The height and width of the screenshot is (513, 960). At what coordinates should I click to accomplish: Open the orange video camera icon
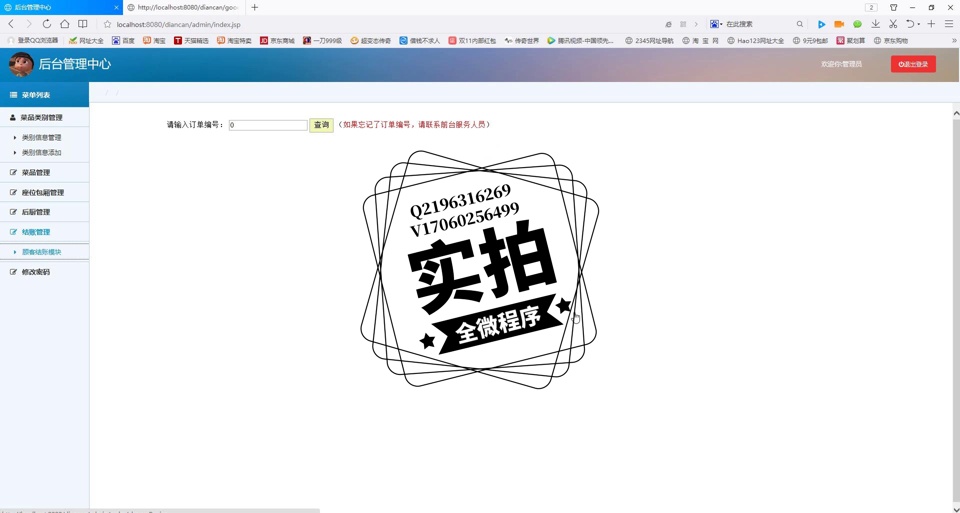pos(839,24)
